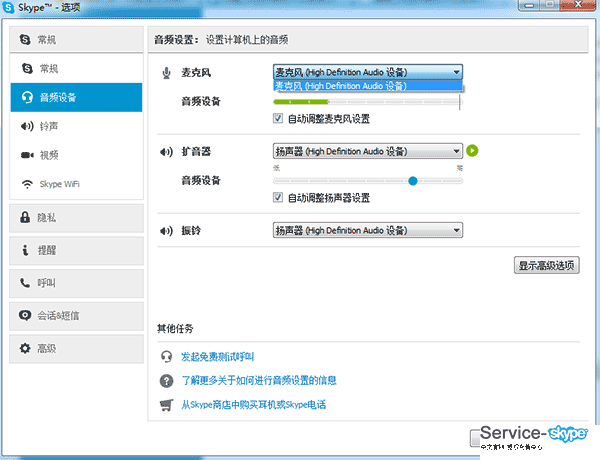Click the speaker icon beside 扩音器
Image resolution: width=600 pixels, height=460 pixels.
(166, 152)
